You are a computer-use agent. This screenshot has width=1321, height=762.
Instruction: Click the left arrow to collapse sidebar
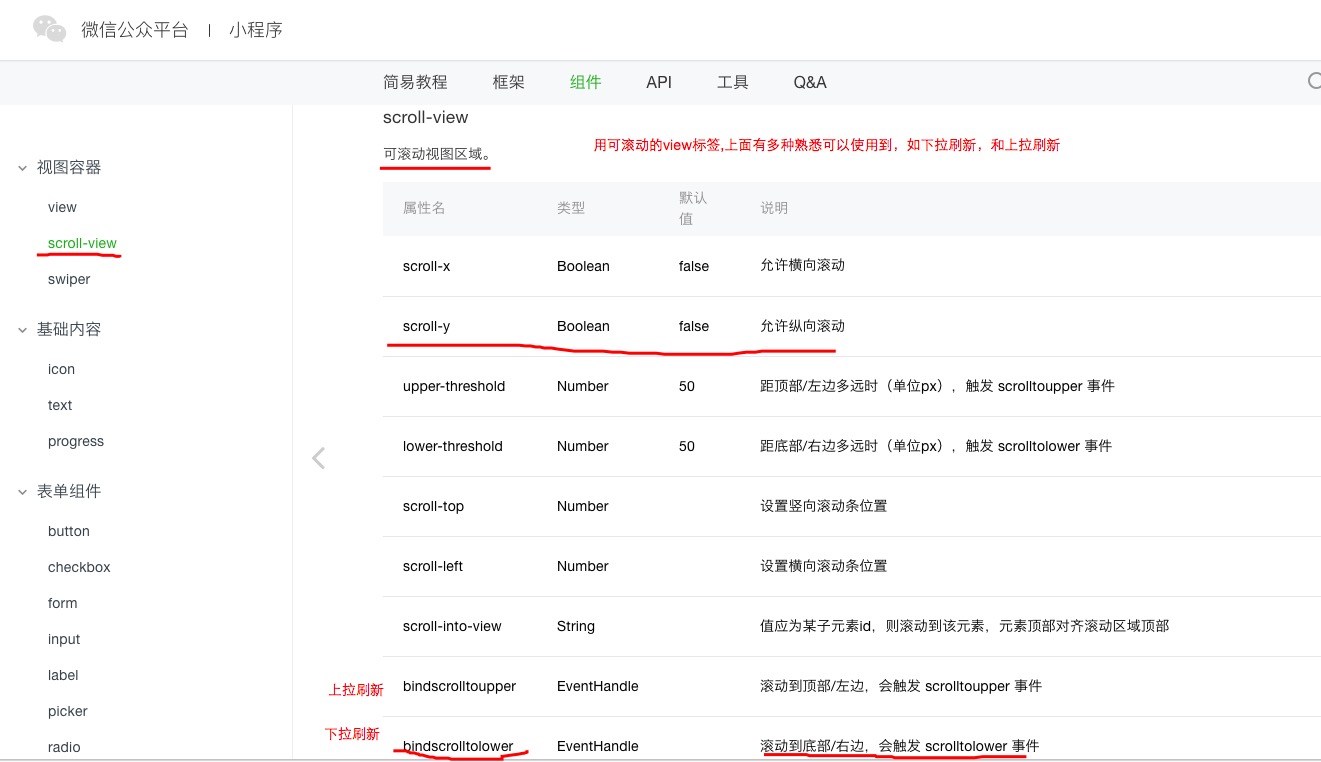[318, 458]
